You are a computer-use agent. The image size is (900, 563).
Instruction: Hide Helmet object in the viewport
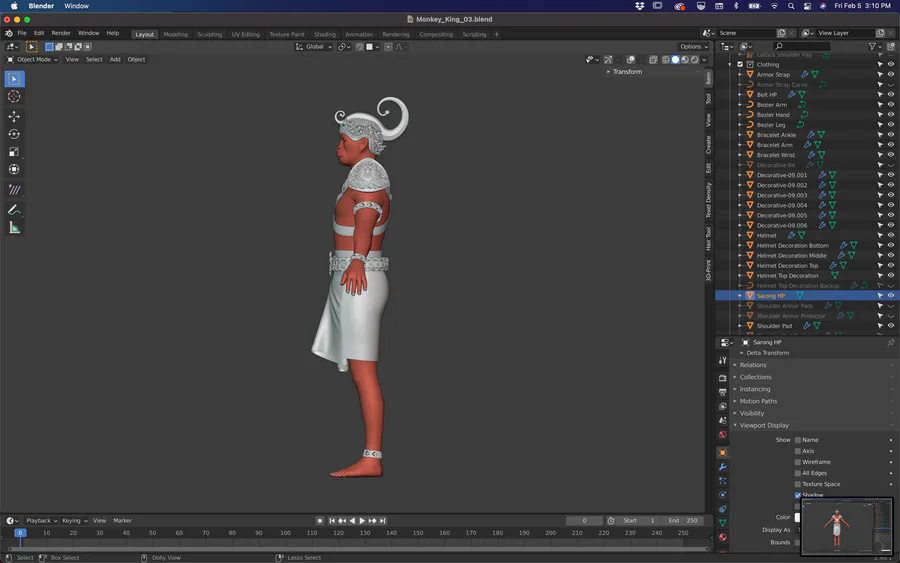click(891, 235)
